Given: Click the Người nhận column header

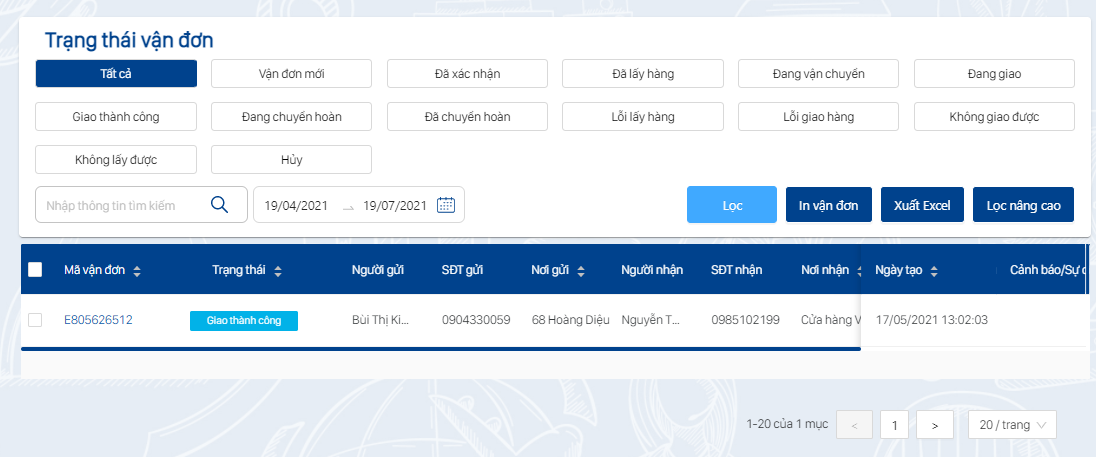Looking at the screenshot, I should tap(652, 270).
